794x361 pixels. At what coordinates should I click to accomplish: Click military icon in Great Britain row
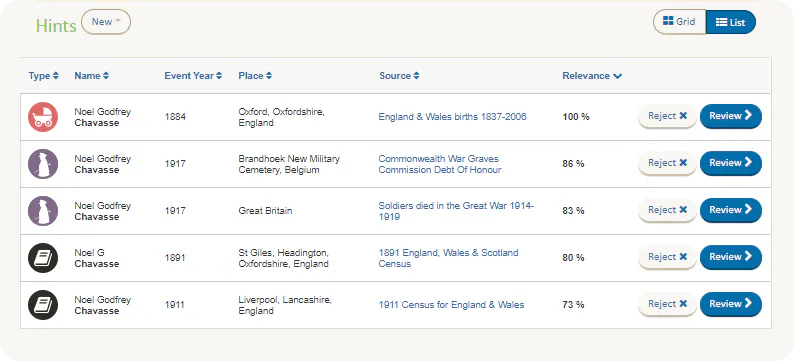(x=43, y=211)
